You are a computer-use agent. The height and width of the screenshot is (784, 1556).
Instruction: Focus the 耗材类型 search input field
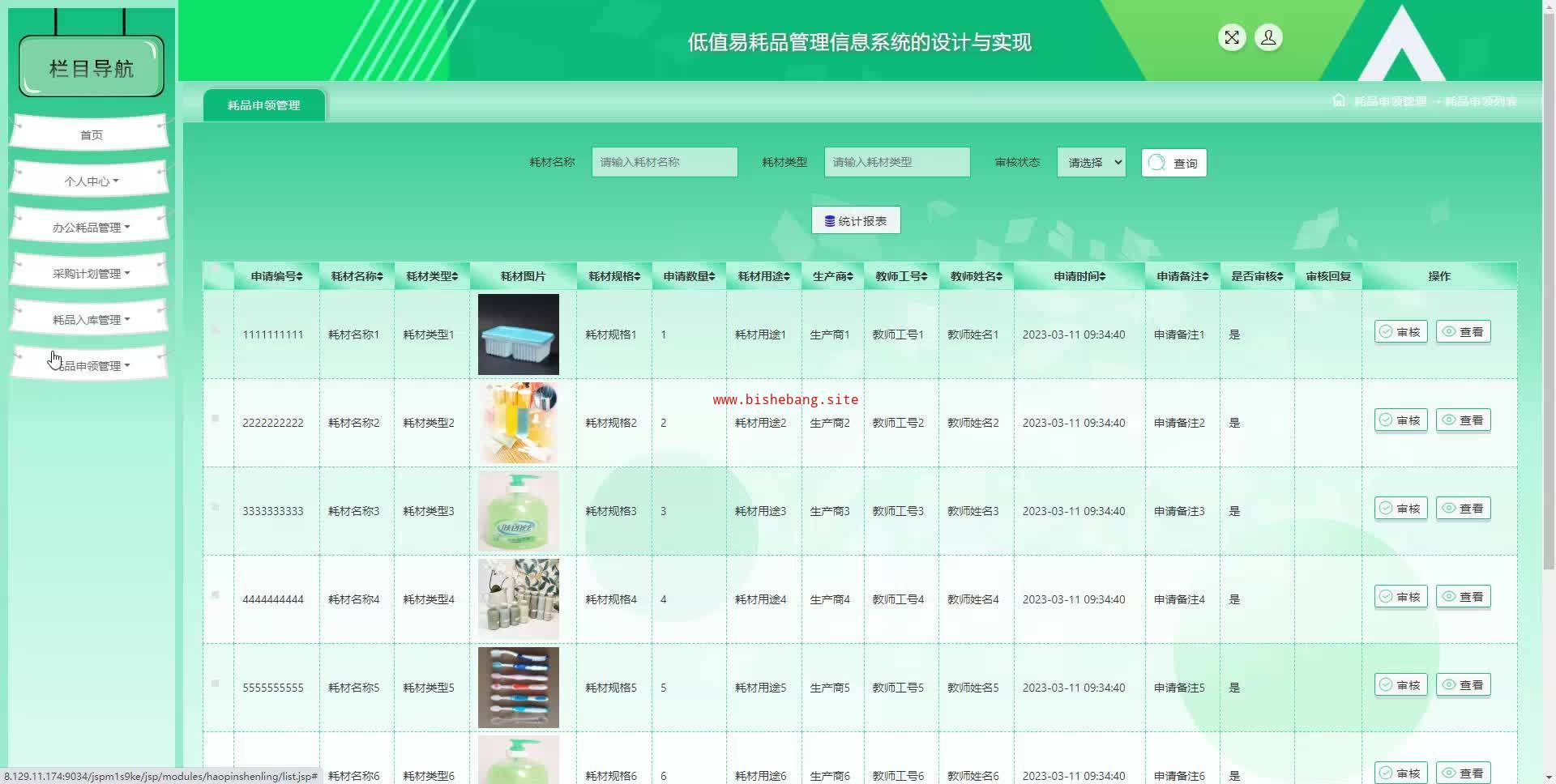point(897,162)
